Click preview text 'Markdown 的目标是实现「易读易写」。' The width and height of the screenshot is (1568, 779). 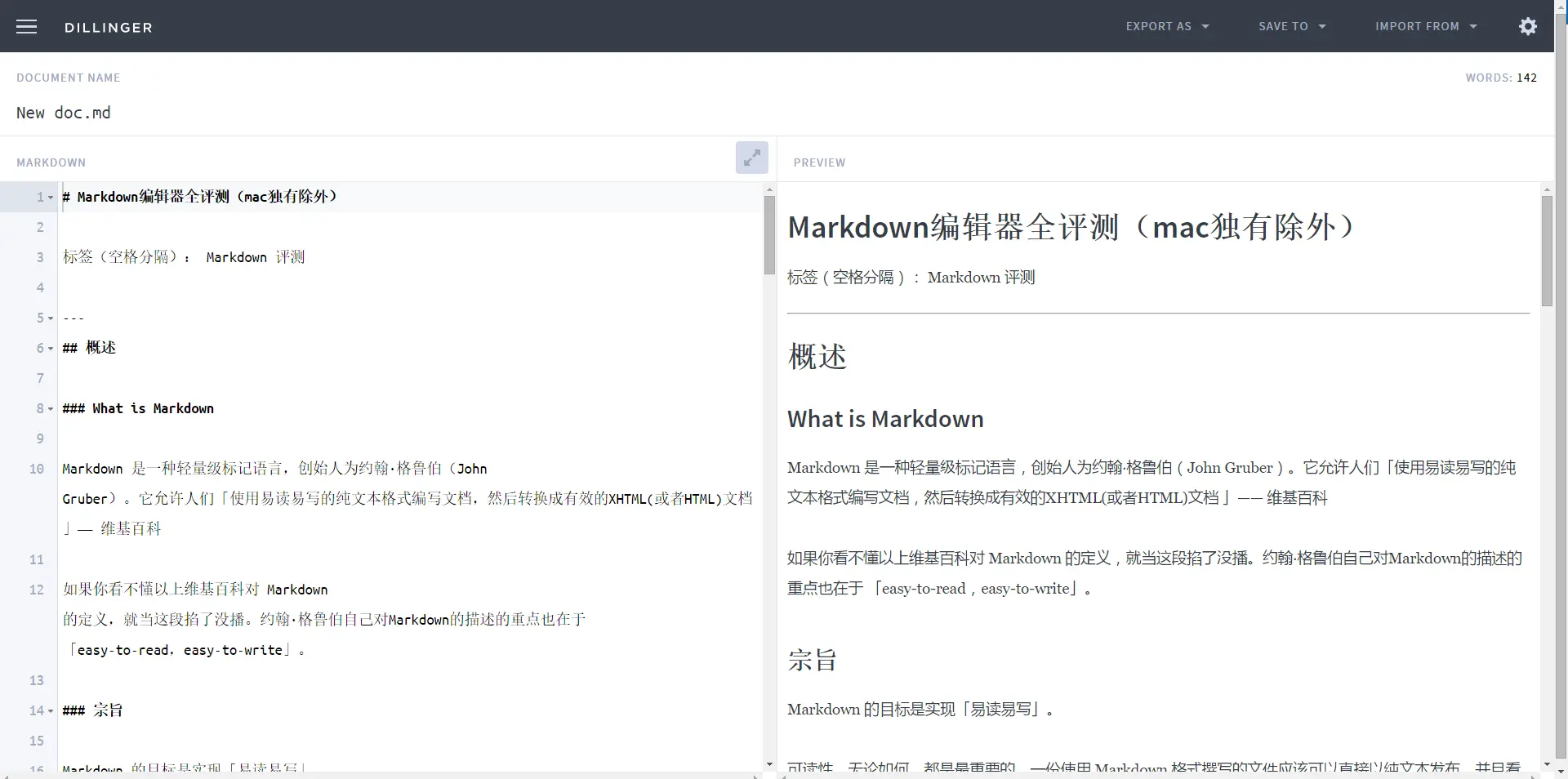920,710
